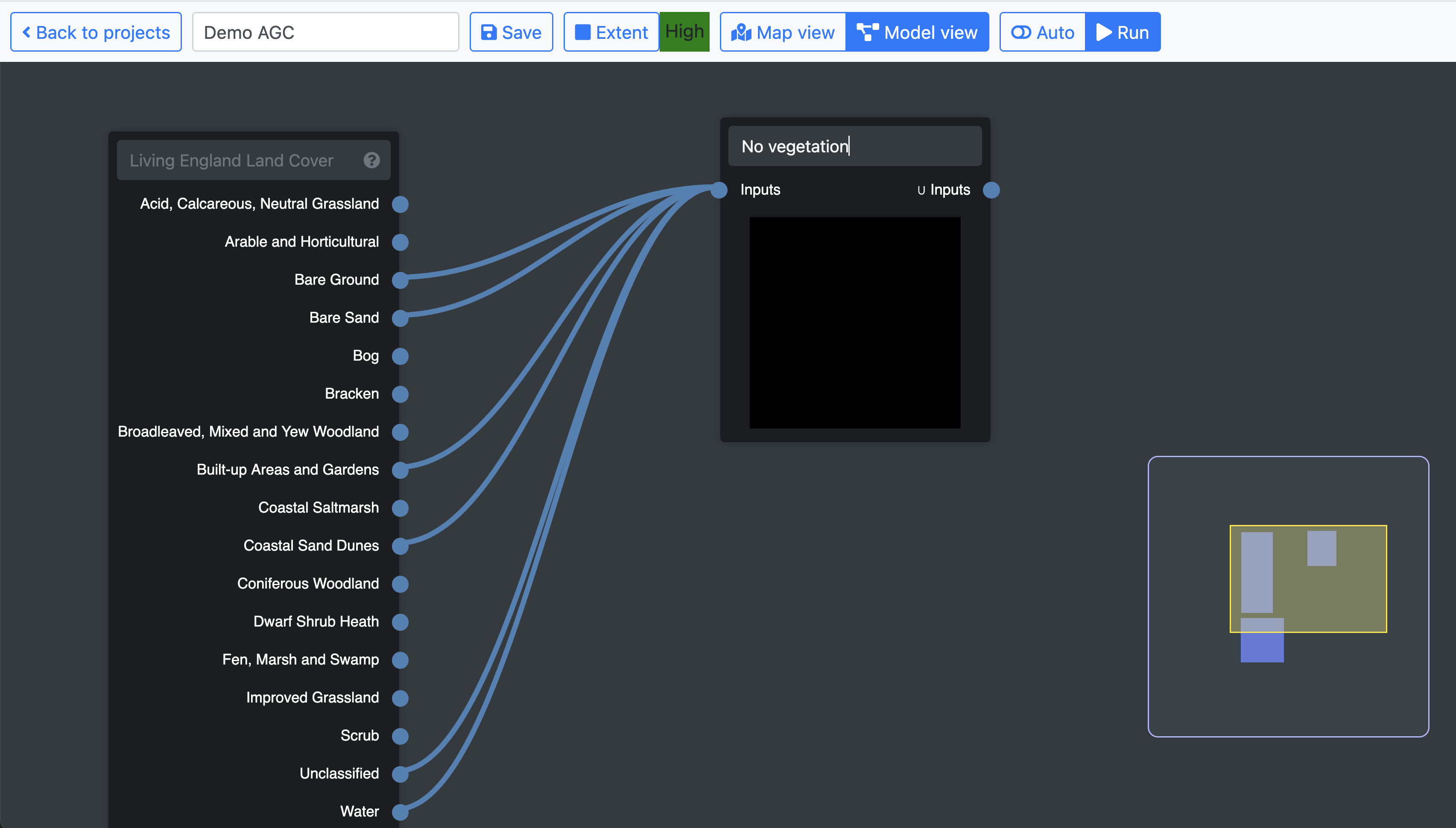Switch to Model view
1456x828 pixels.
(x=917, y=32)
